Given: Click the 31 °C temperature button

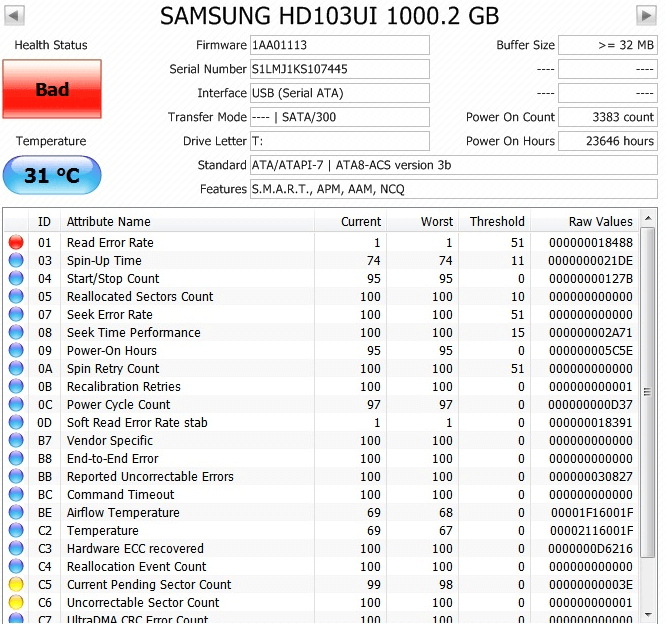Looking at the screenshot, I should pos(52,176).
